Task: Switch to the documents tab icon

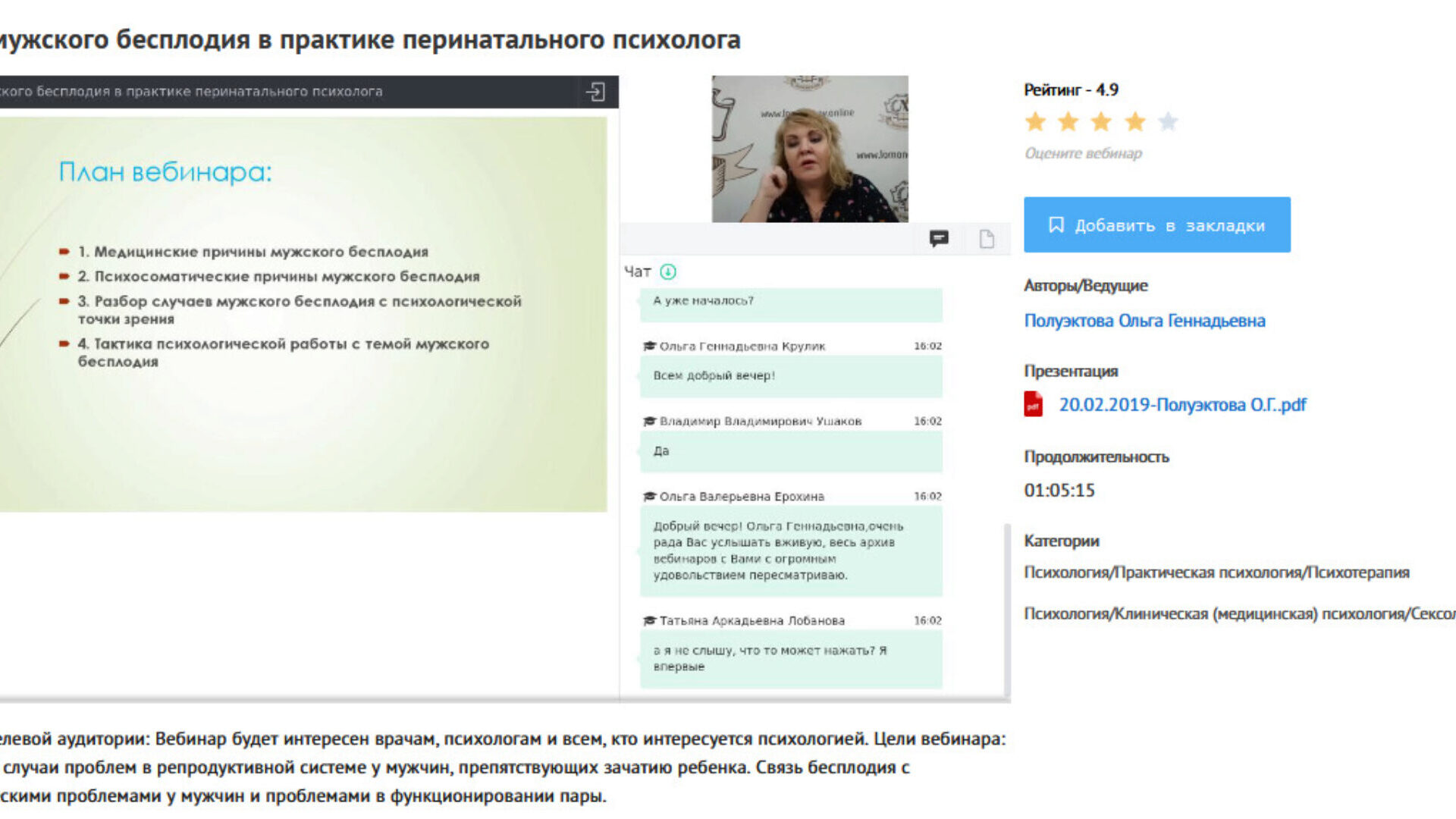Action: [x=987, y=239]
